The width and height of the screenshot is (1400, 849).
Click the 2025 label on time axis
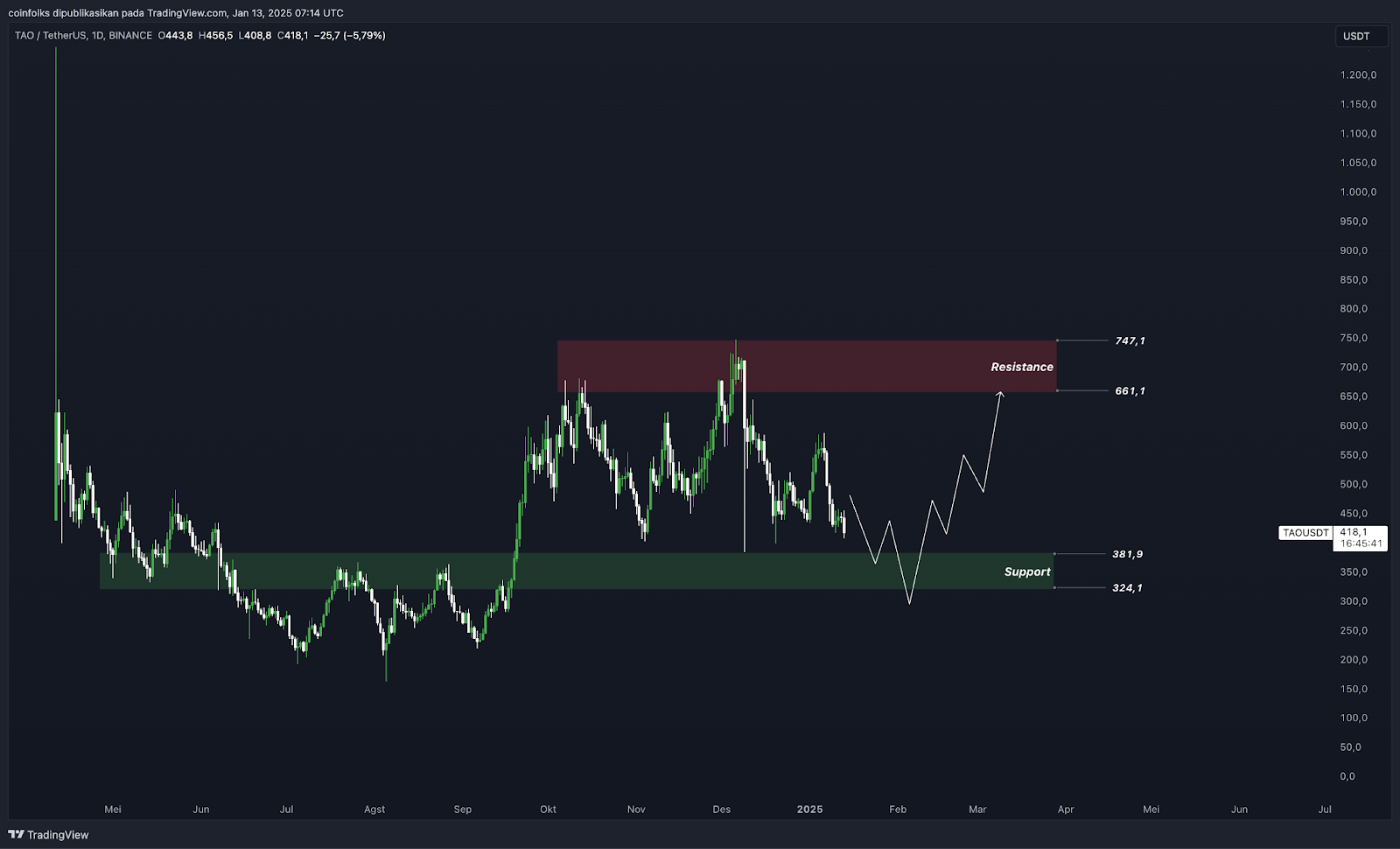tap(810, 810)
